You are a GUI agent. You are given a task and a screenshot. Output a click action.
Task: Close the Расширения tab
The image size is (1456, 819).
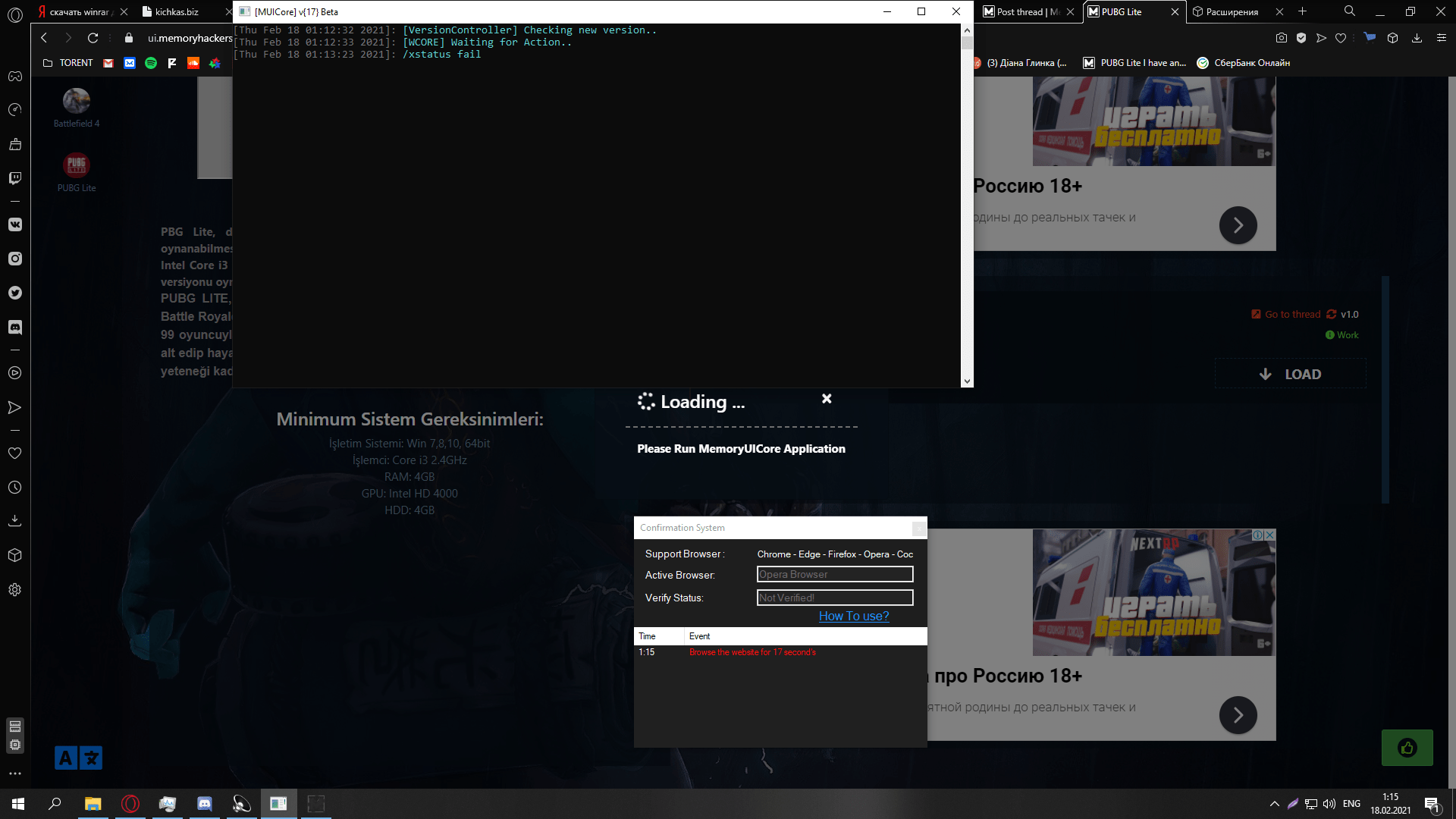tap(1279, 11)
